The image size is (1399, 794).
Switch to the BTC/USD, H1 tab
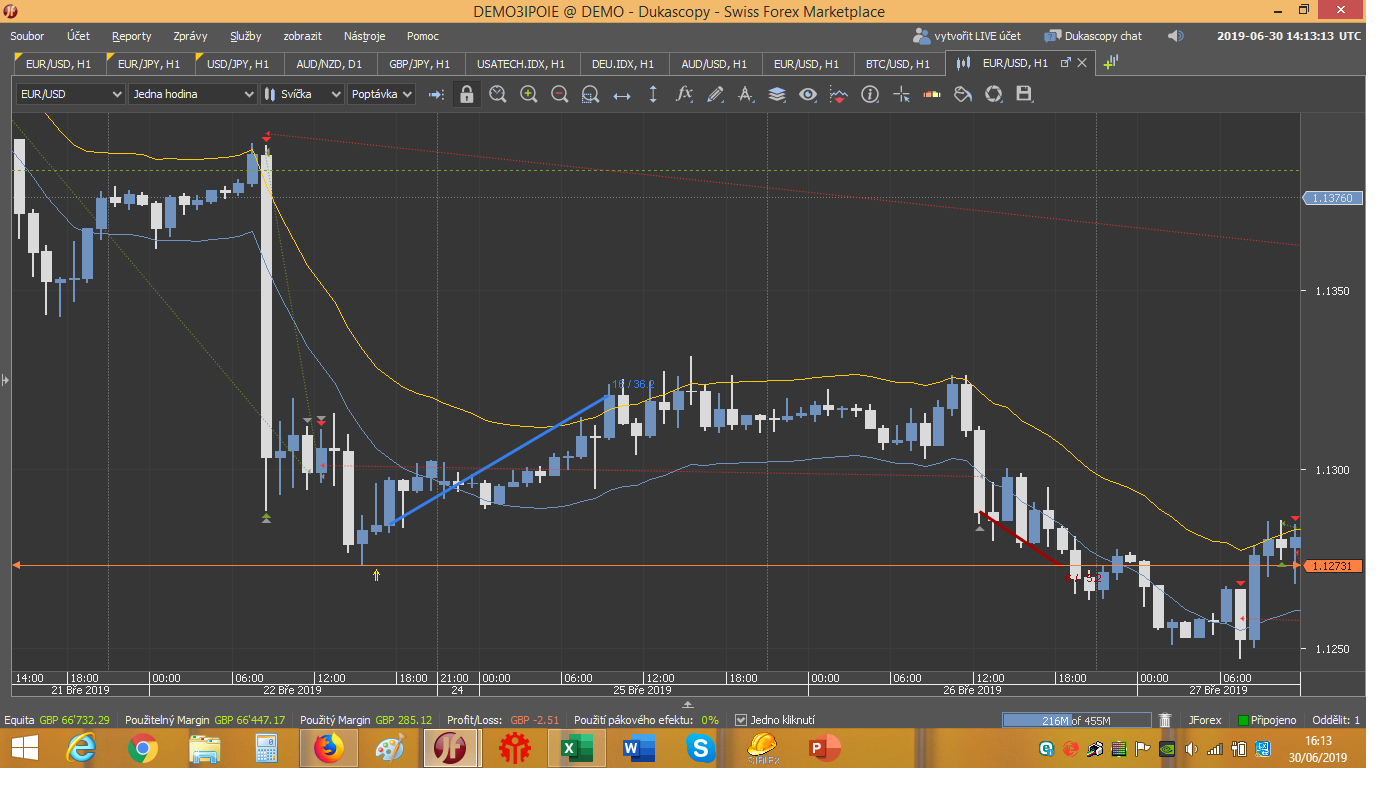898,63
